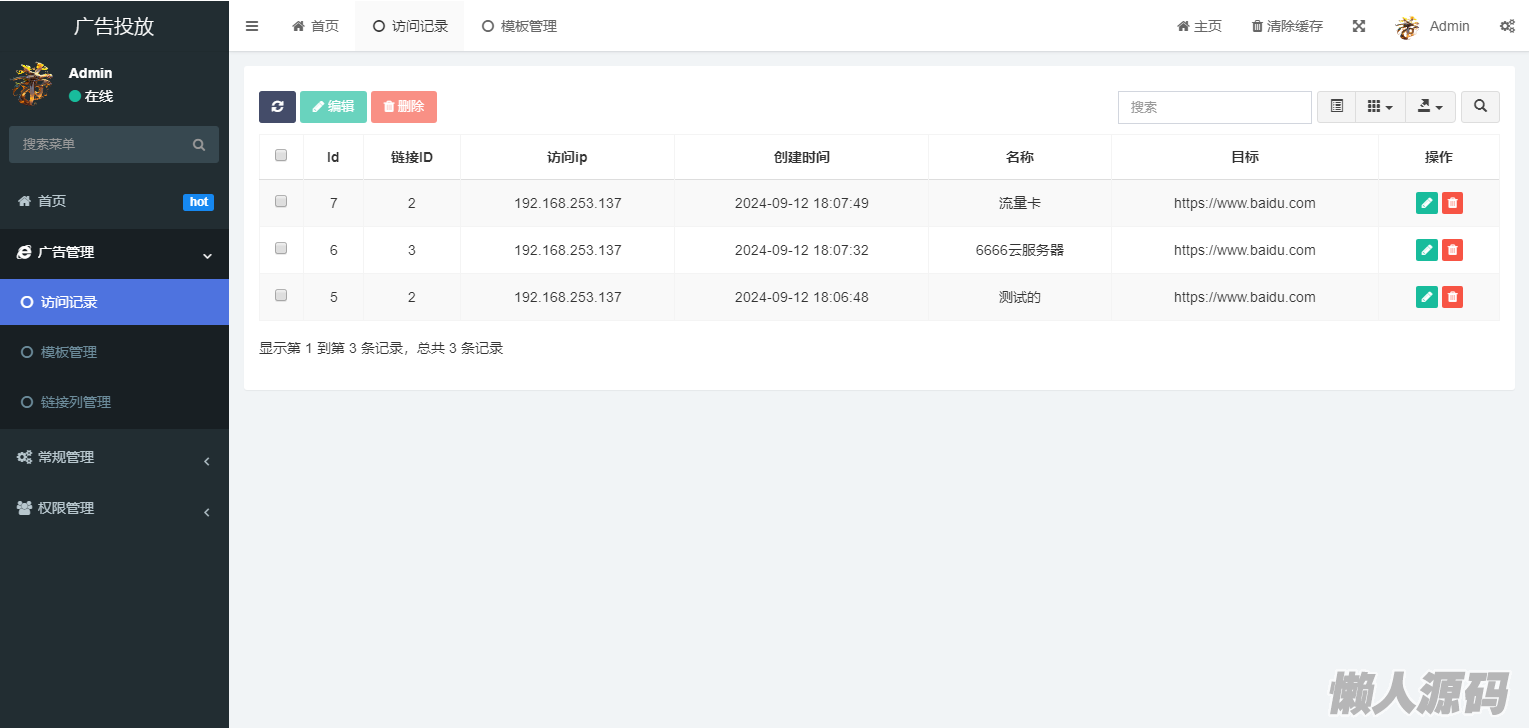Delete the record named 测试的
The height and width of the screenshot is (728, 1529).
click(1452, 297)
